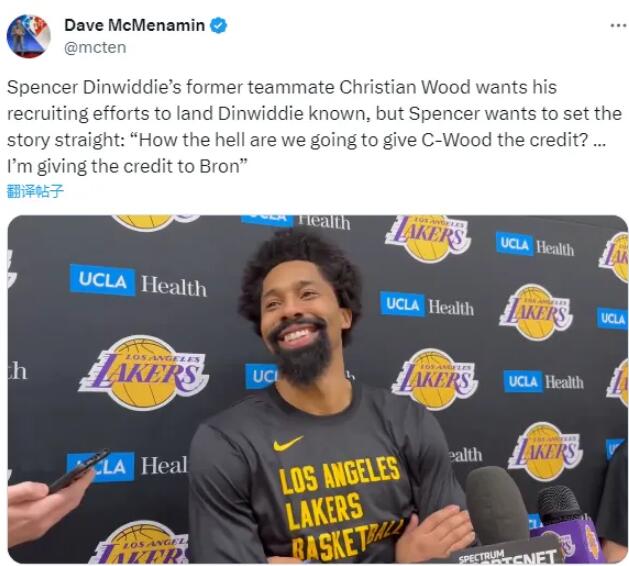The height and width of the screenshot is (566, 629).
Task: Click the Dave McMenamin display name
Action: point(134,25)
